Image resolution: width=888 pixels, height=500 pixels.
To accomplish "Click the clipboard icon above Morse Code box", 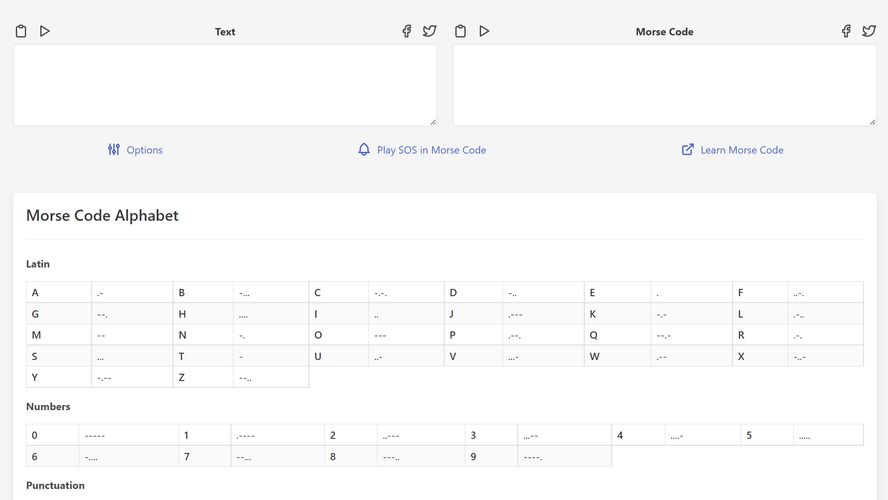I will coord(461,31).
